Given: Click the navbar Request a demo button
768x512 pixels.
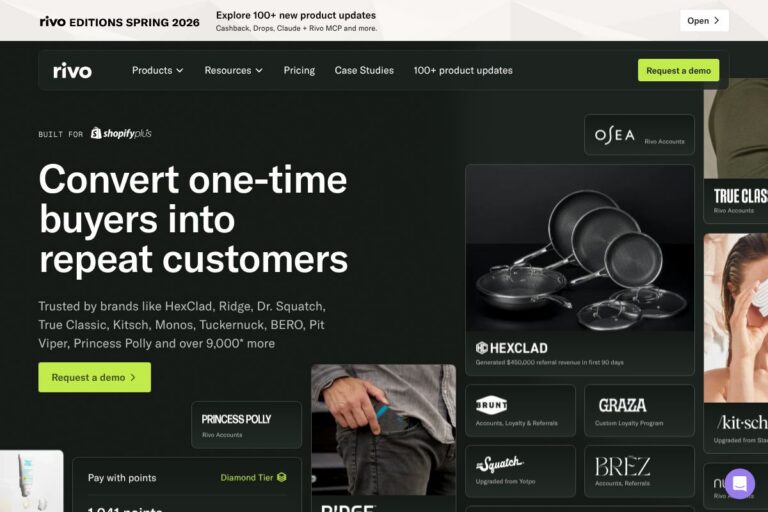Looking at the screenshot, I should point(678,71).
